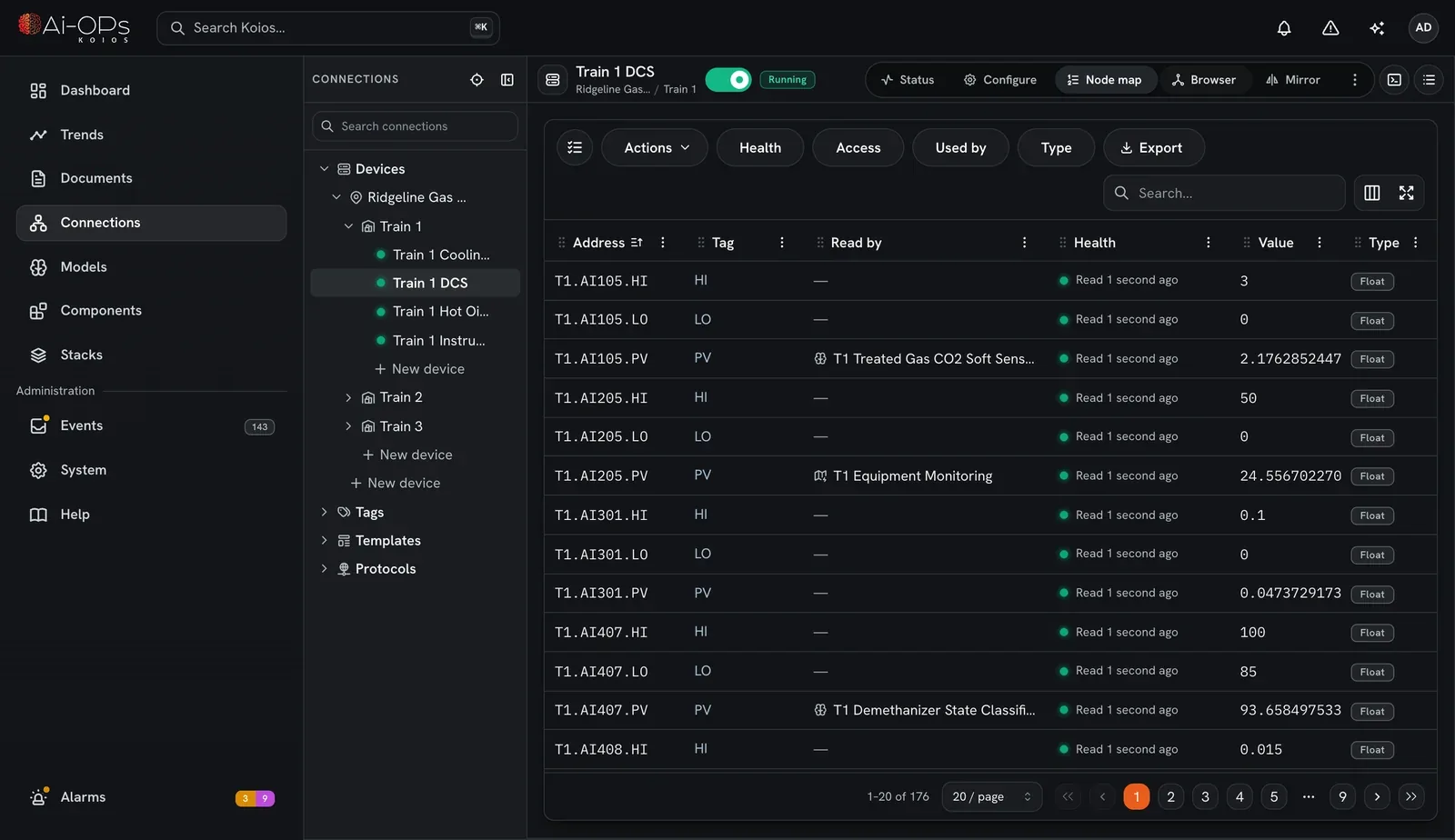Open the Value column options menu
Screen dimensions: 1455x840
1320,243
